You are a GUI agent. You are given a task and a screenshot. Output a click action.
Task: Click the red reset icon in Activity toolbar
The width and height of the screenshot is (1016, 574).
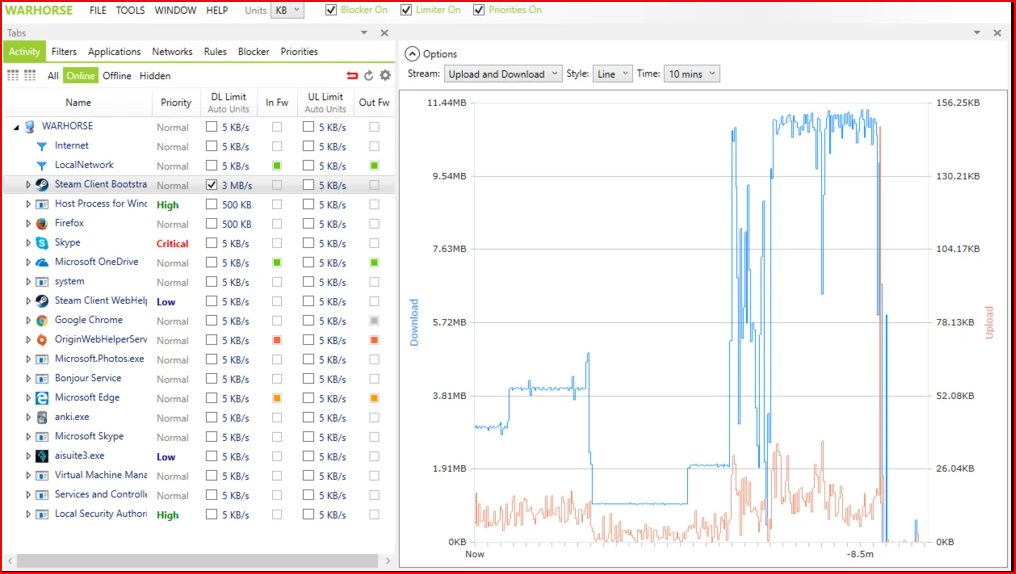coord(352,76)
